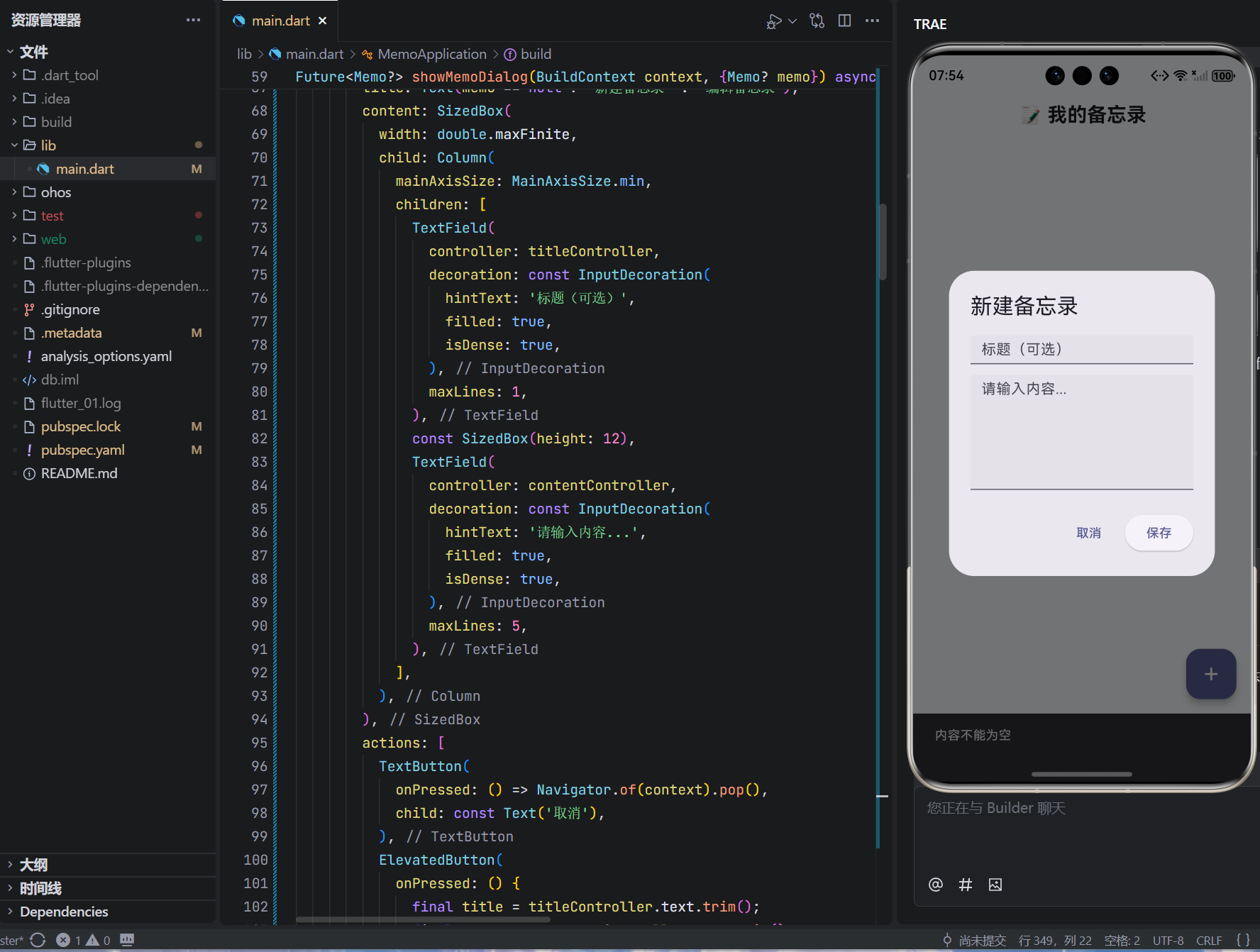Tap the 我的备忘录 app title
Screen dimensions: 1260x952
1096,115
